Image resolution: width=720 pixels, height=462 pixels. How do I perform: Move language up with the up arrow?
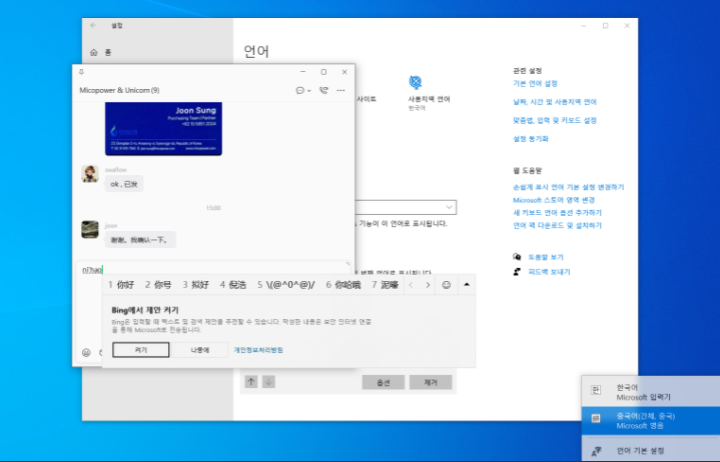pyautogui.click(x=251, y=382)
